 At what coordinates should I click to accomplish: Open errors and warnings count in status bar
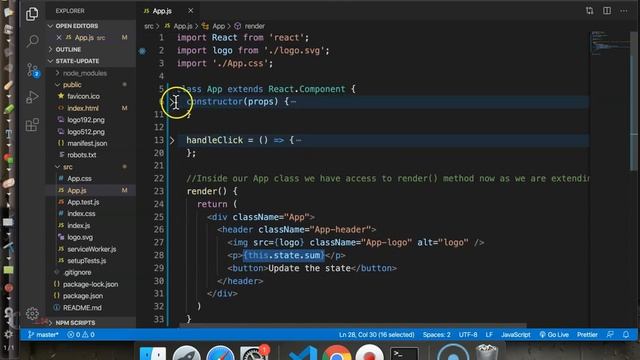[x=81, y=335]
